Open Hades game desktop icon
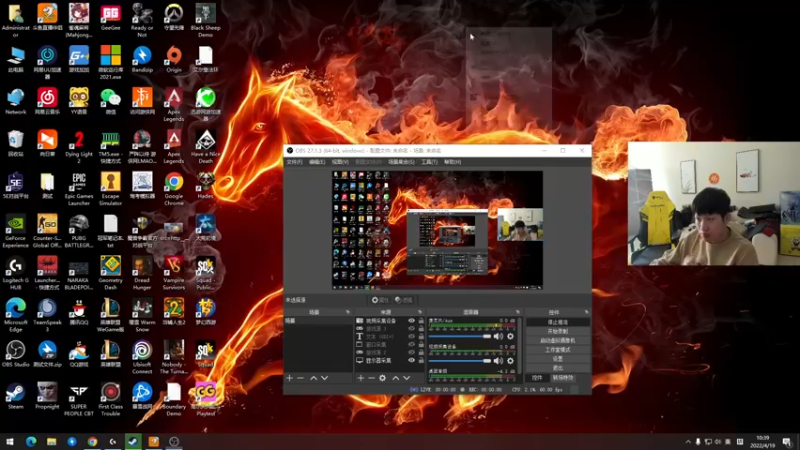The height and width of the screenshot is (450, 800). coord(205,185)
